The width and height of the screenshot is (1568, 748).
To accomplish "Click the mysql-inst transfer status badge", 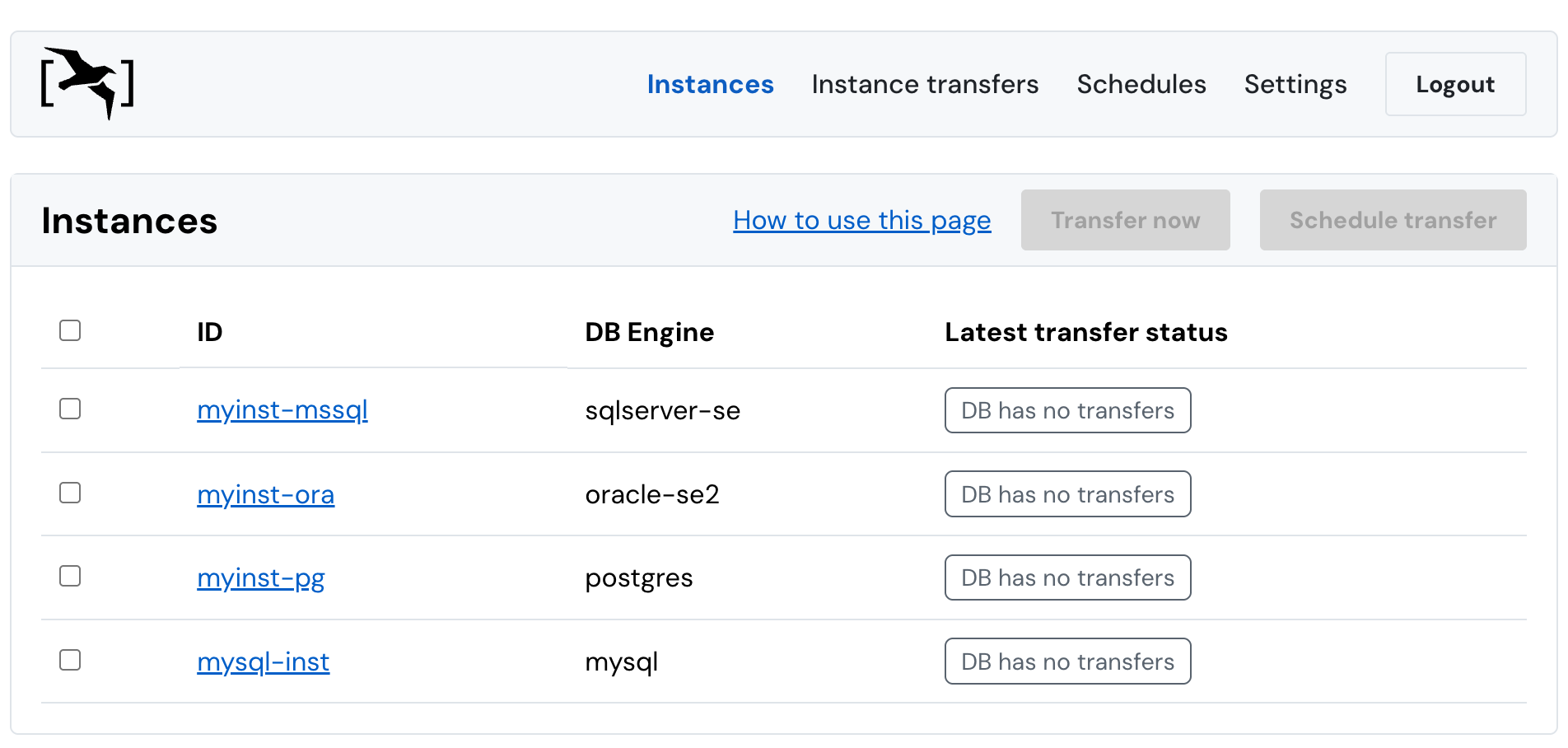I will click(1067, 662).
